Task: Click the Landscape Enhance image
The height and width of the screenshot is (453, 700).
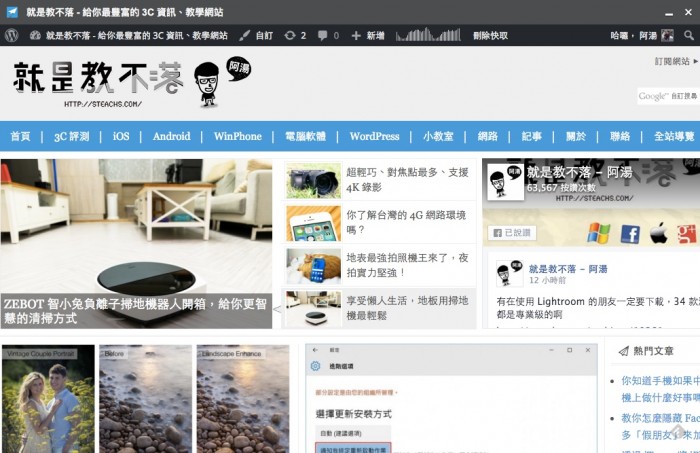Action: pos(243,399)
